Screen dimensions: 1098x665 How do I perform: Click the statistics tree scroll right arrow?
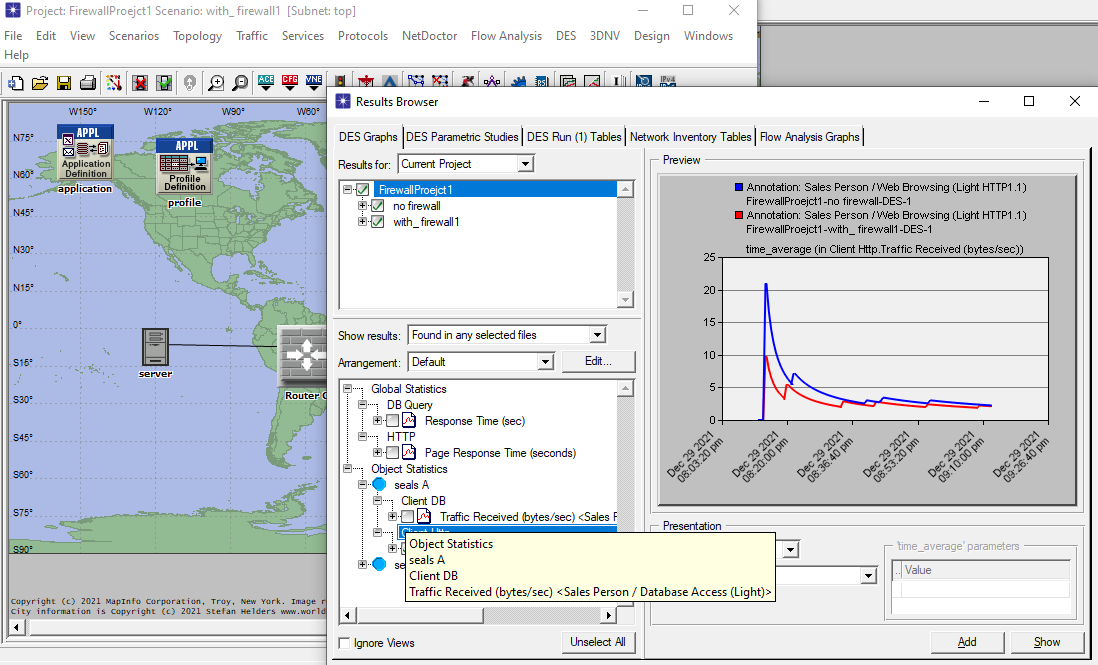coord(609,615)
